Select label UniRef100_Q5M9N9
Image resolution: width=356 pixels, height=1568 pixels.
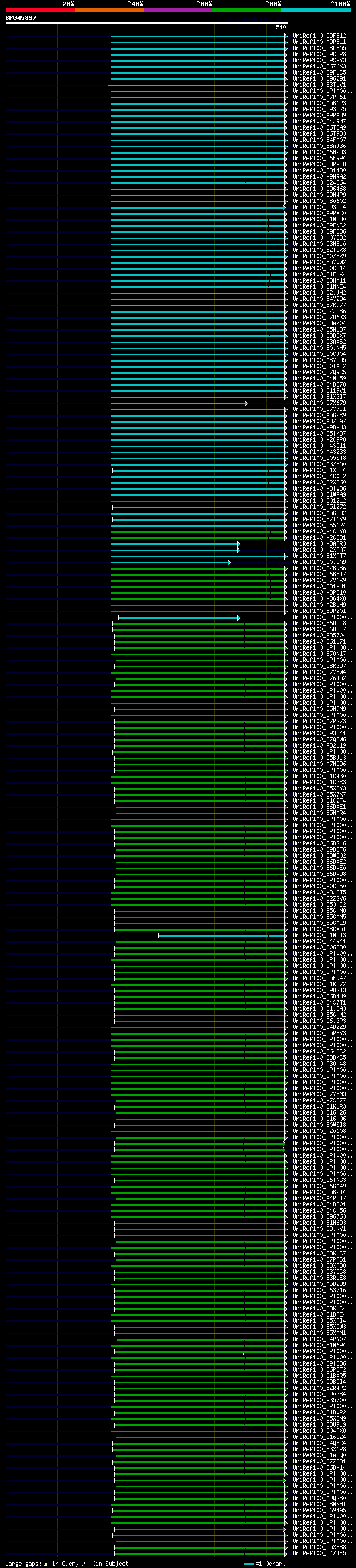pyautogui.click(x=319, y=709)
